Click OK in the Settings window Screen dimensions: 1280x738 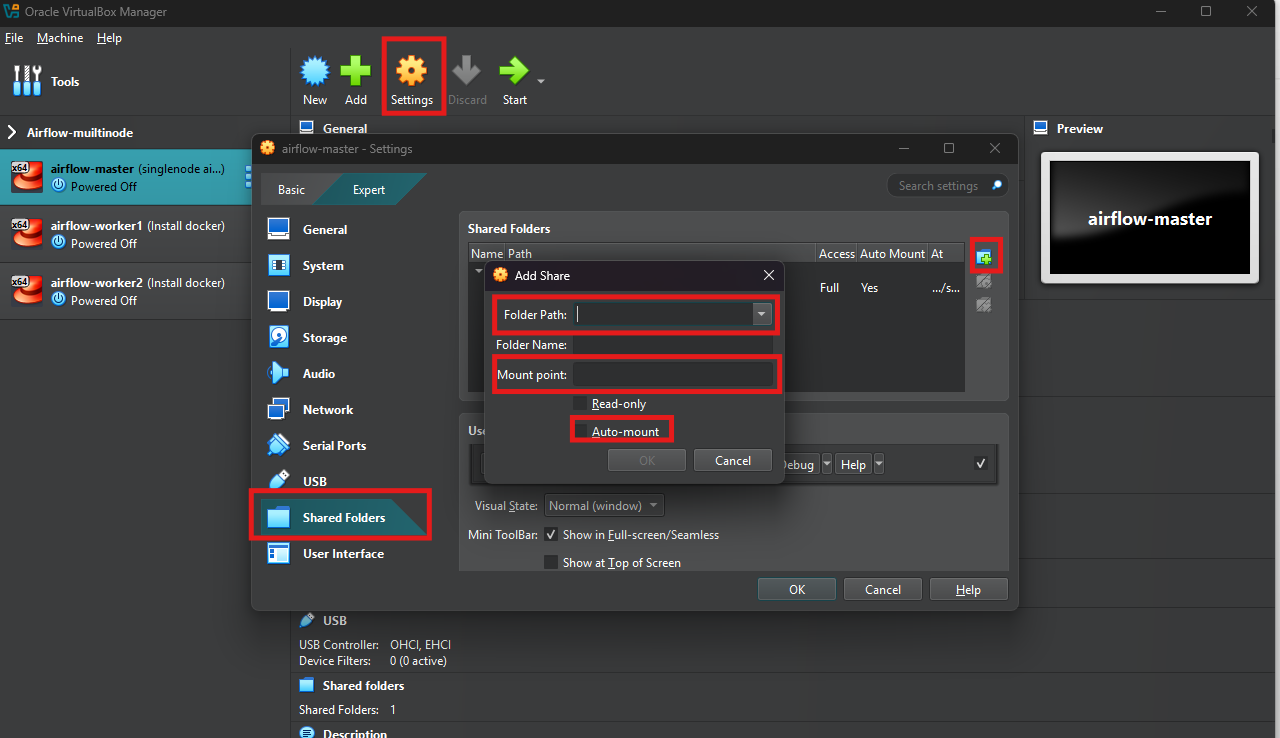point(797,589)
